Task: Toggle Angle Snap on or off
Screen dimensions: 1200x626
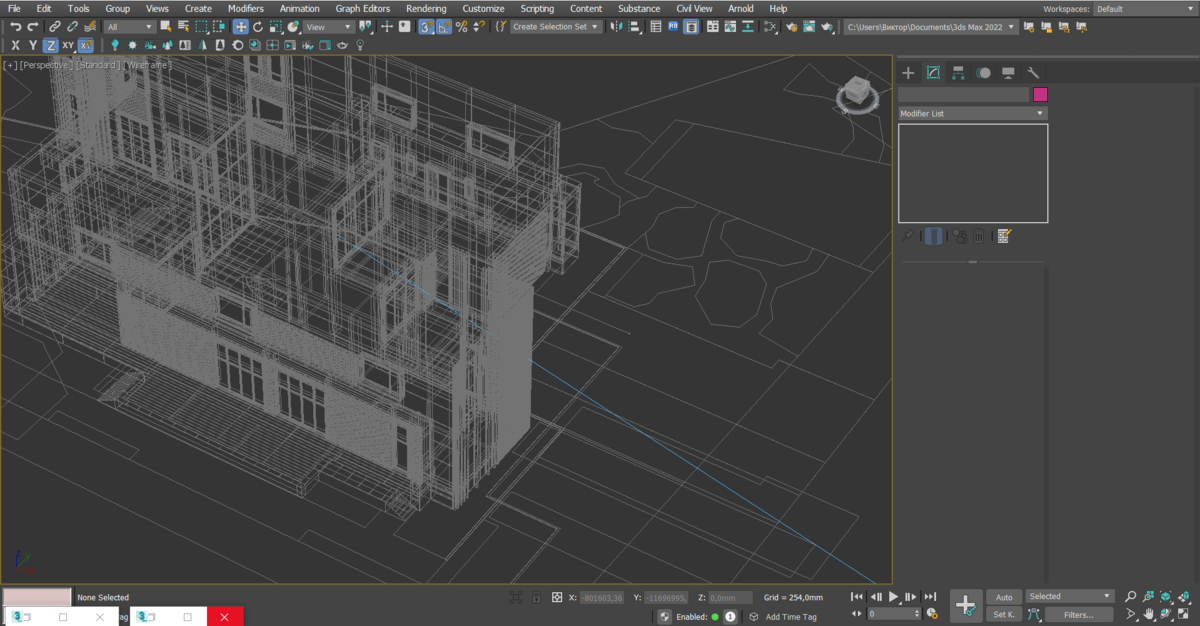Action: point(444,27)
